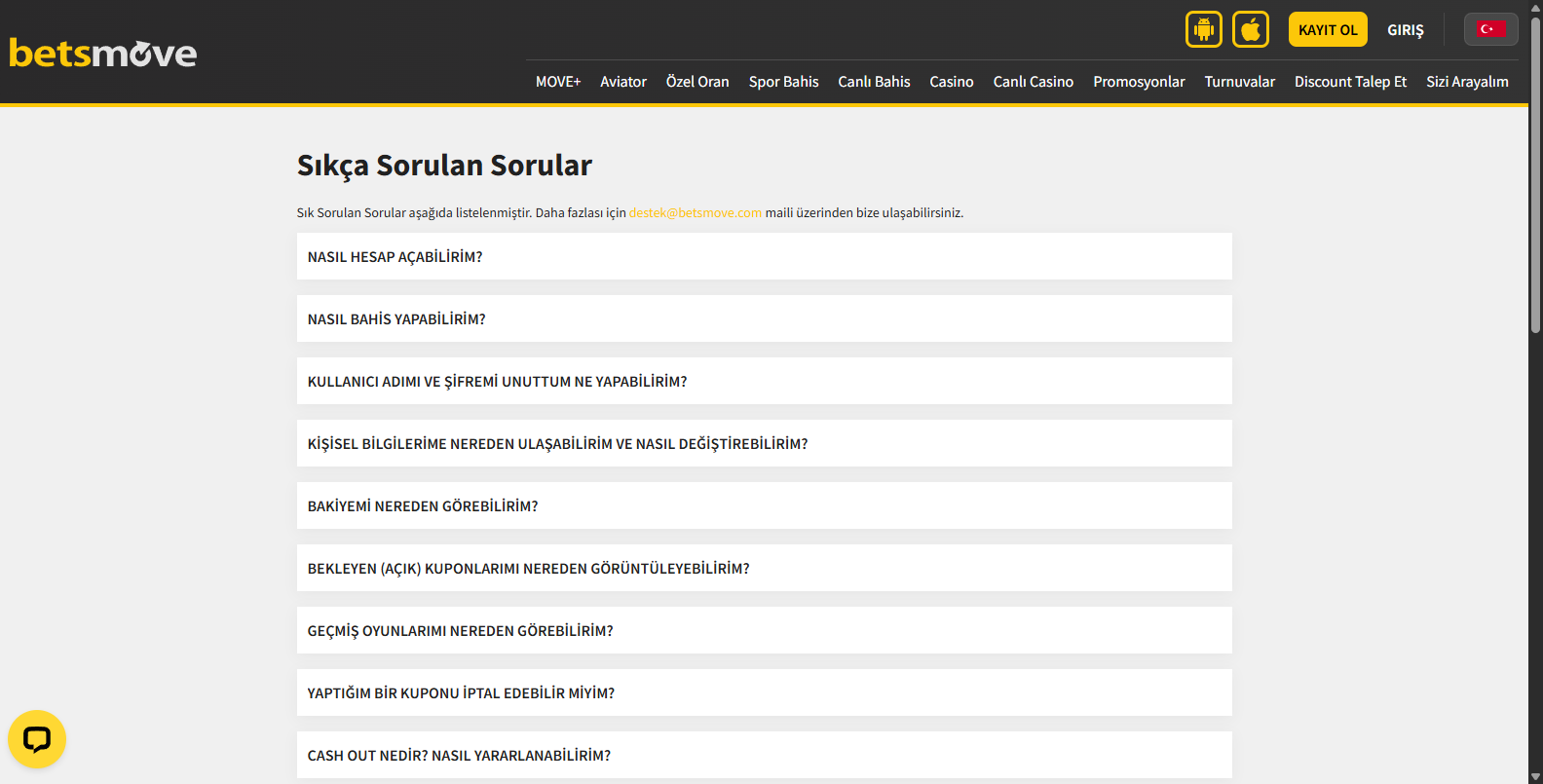Click the page vertical scrollbar
The width and height of the screenshot is (1543, 784).
point(1535,175)
